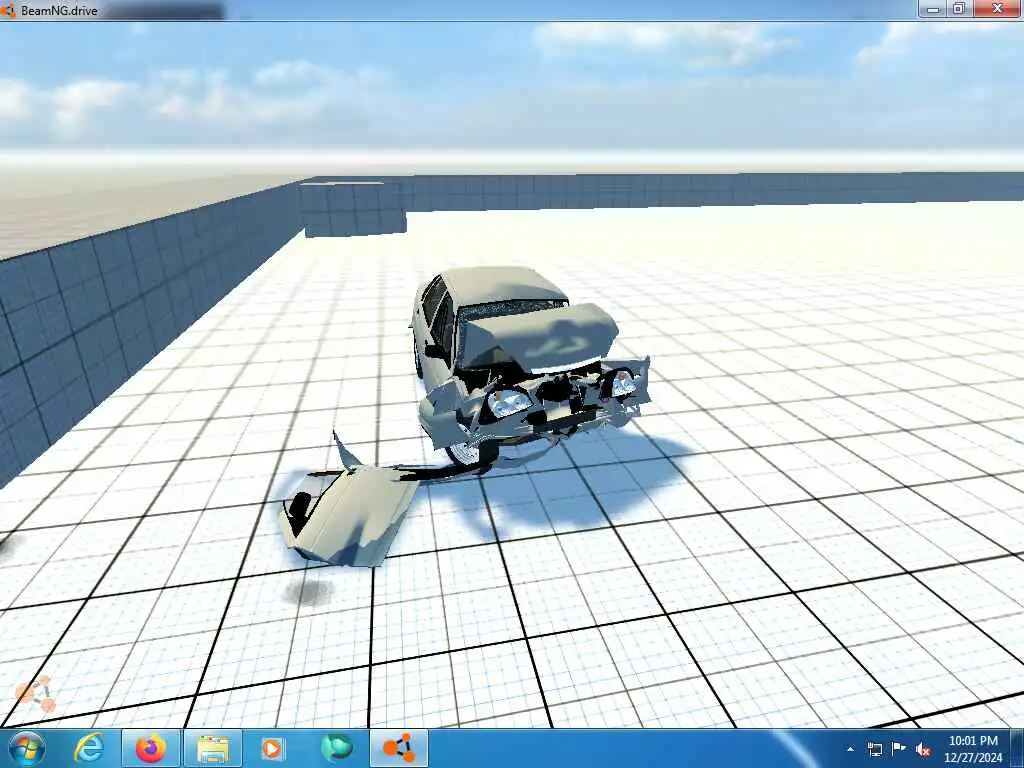Screen dimensions: 1024x768
Task: Show hidden system tray icons
Action: (x=850, y=749)
